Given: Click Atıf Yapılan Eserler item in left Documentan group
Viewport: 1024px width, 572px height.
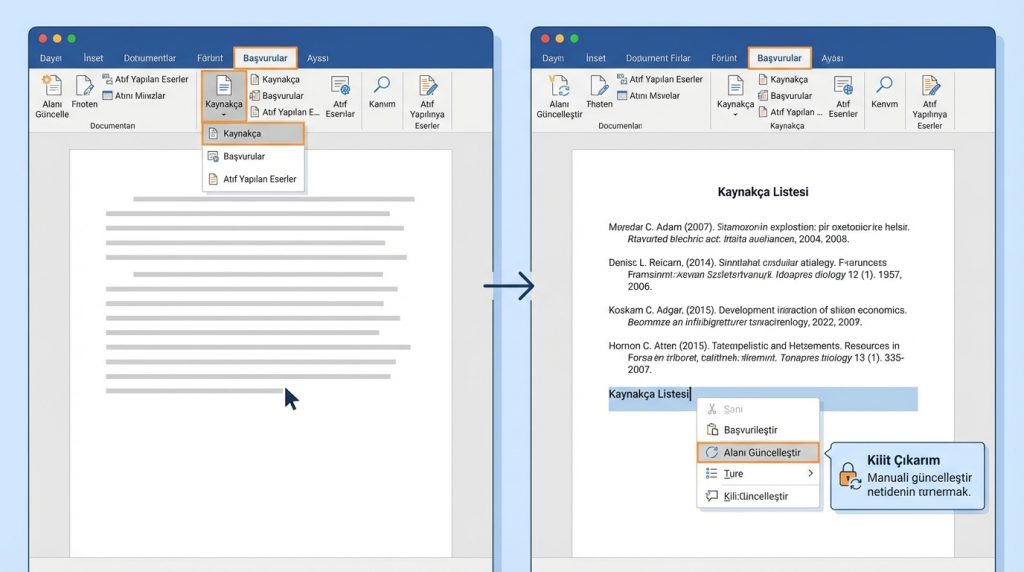Looking at the screenshot, I should 145,79.
